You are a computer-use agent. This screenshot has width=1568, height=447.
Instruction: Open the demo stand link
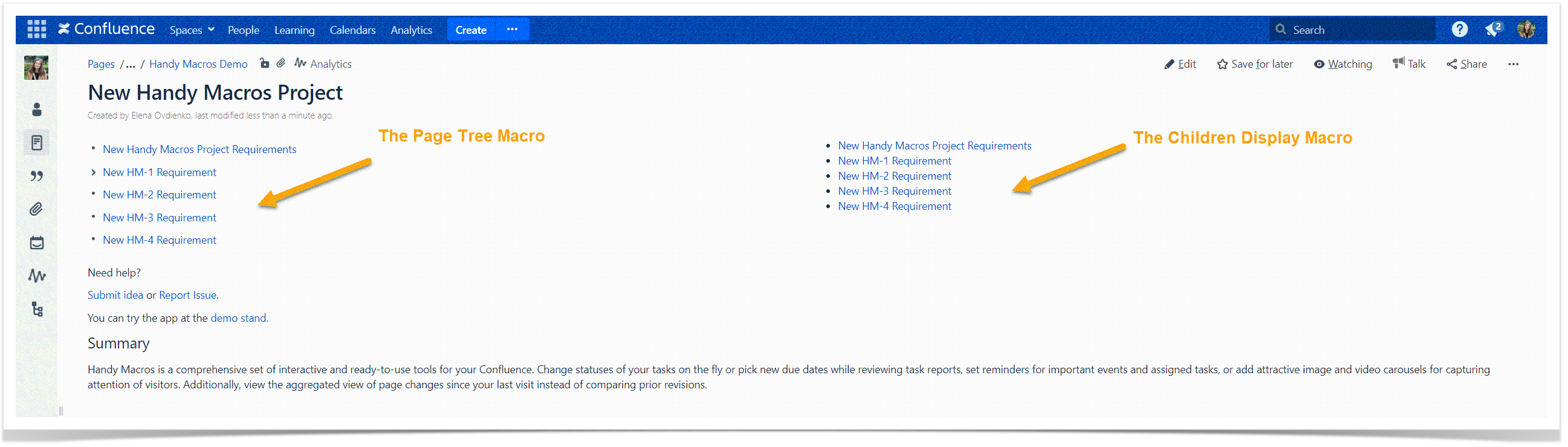(238, 318)
